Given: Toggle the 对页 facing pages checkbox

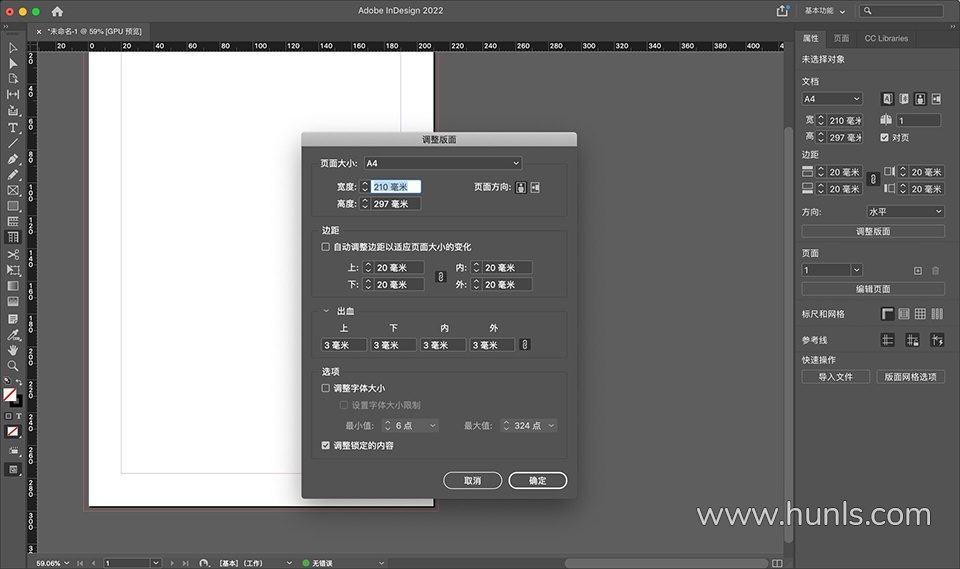Looking at the screenshot, I should click(x=885, y=138).
